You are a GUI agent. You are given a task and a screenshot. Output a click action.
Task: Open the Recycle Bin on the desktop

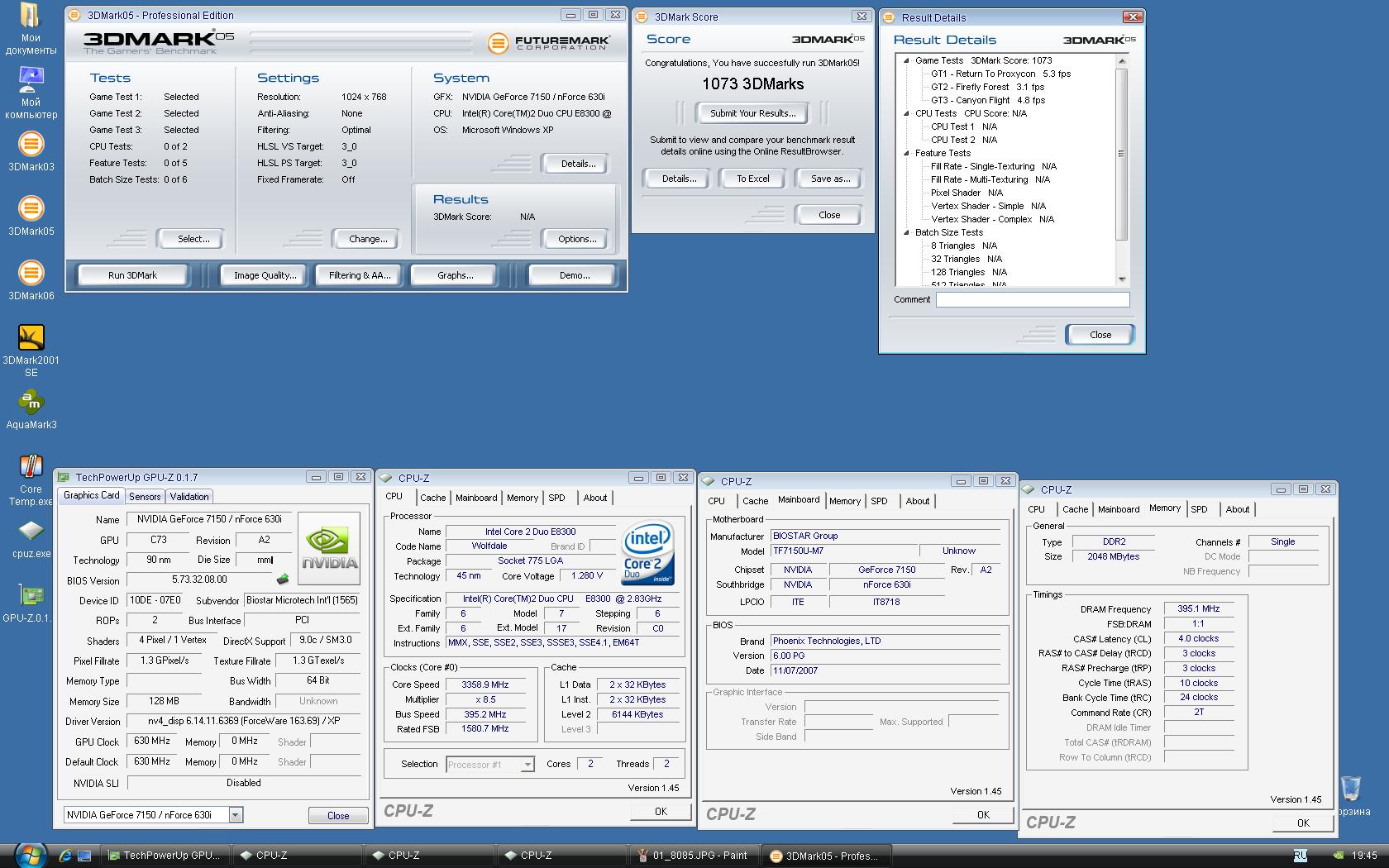click(1351, 795)
